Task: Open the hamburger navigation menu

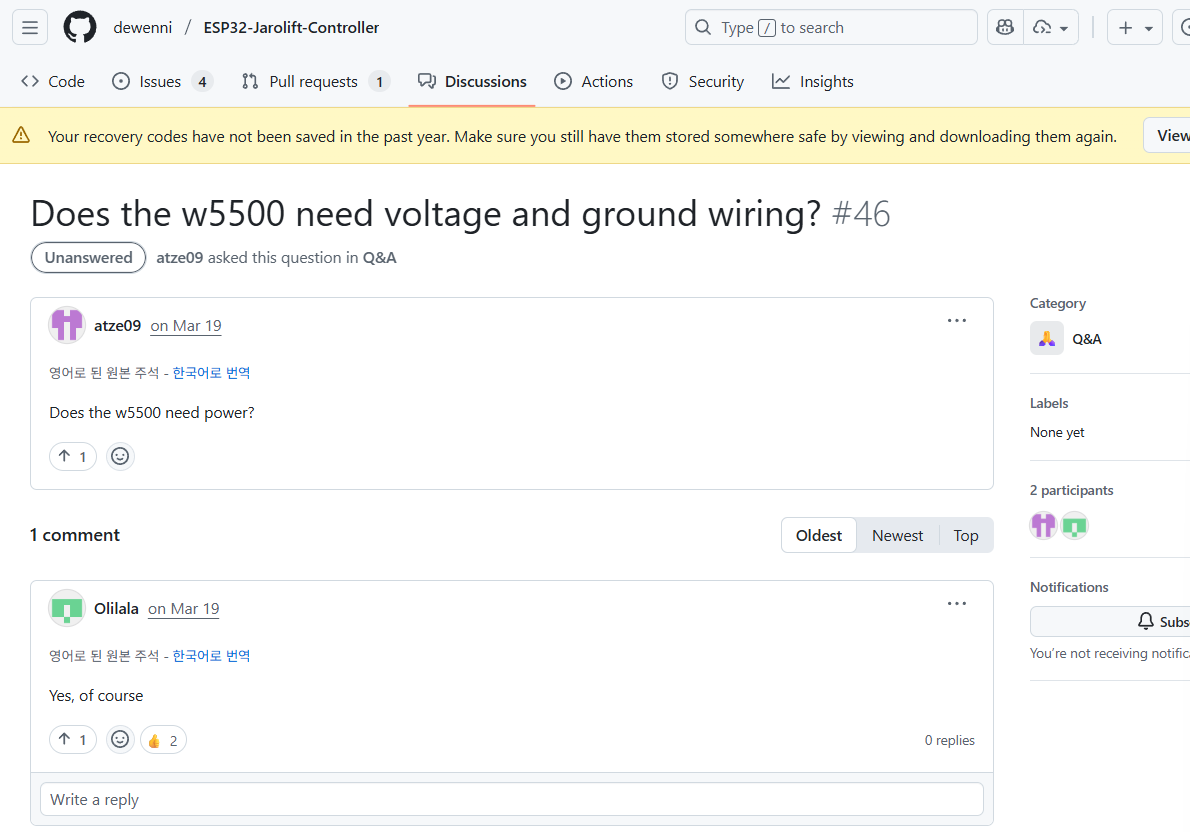Action: tap(30, 28)
